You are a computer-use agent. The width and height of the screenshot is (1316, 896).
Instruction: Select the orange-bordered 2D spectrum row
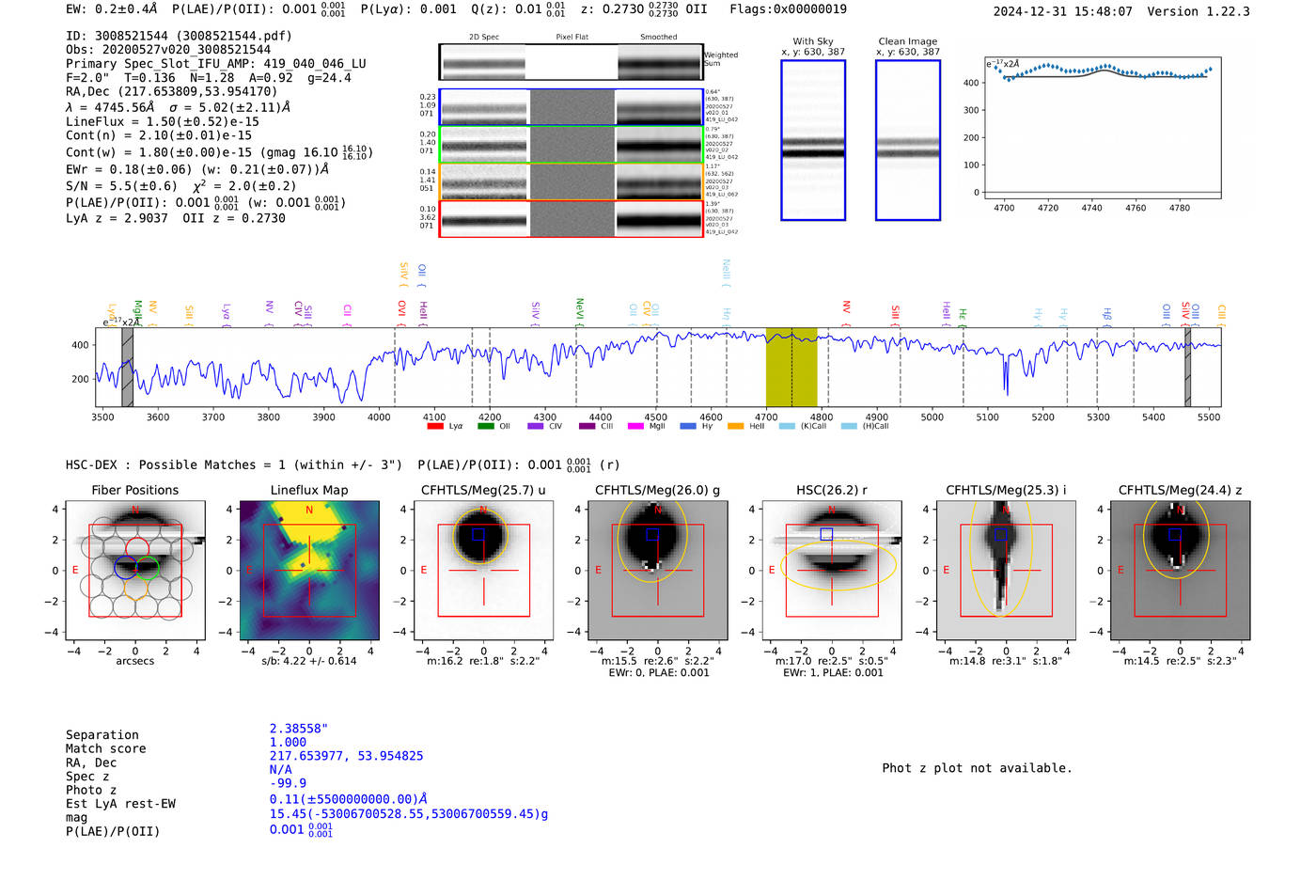tap(571, 181)
